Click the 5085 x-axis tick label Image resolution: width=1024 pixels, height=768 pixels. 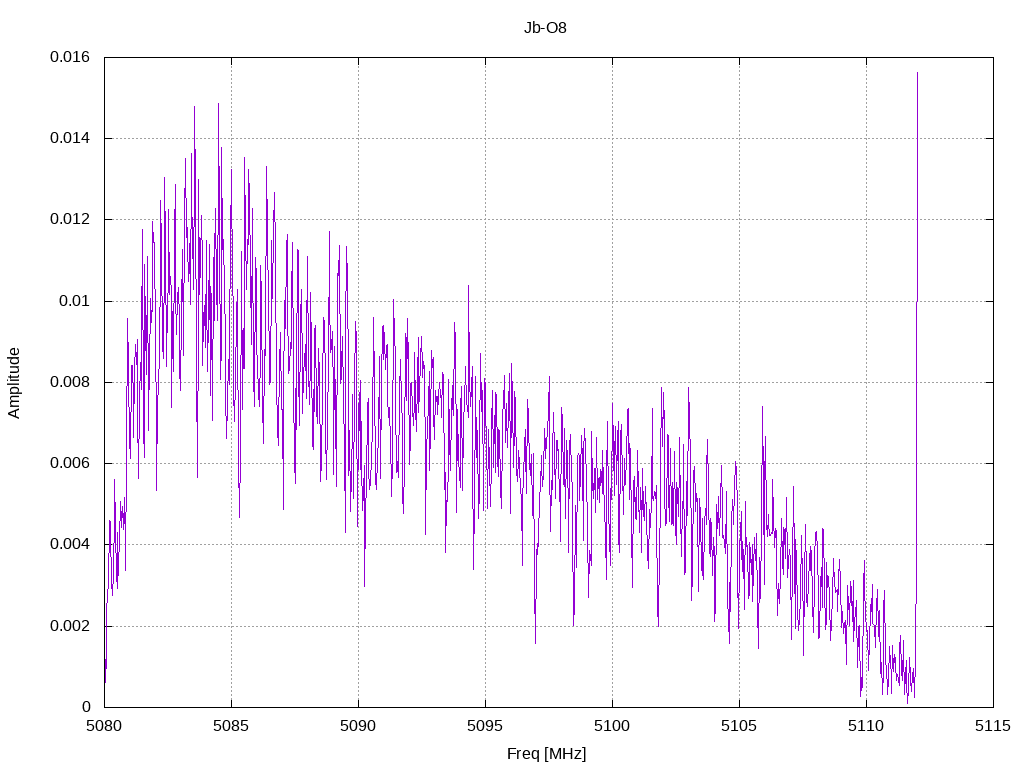pyautogui.click(x=231, y=726)
